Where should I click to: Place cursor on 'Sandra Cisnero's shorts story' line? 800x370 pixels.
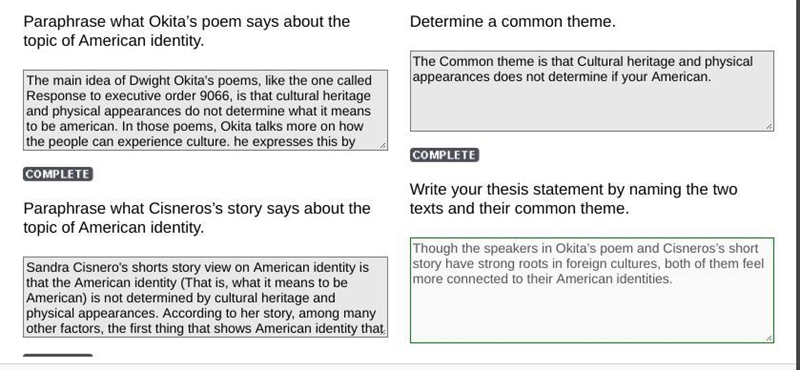[197, 267]
